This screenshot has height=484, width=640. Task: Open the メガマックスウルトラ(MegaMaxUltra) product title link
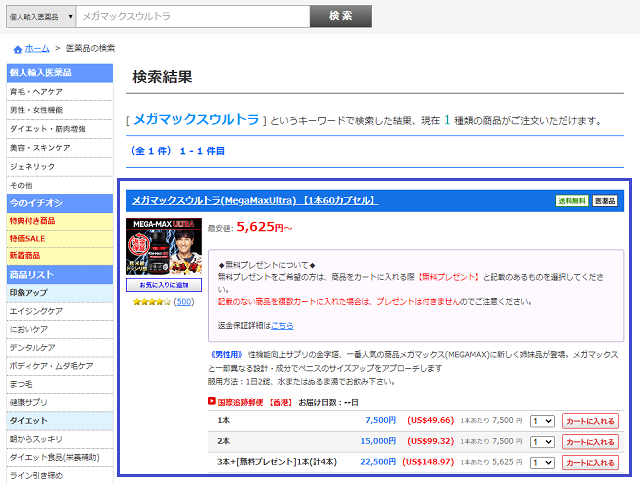point(255,200)
